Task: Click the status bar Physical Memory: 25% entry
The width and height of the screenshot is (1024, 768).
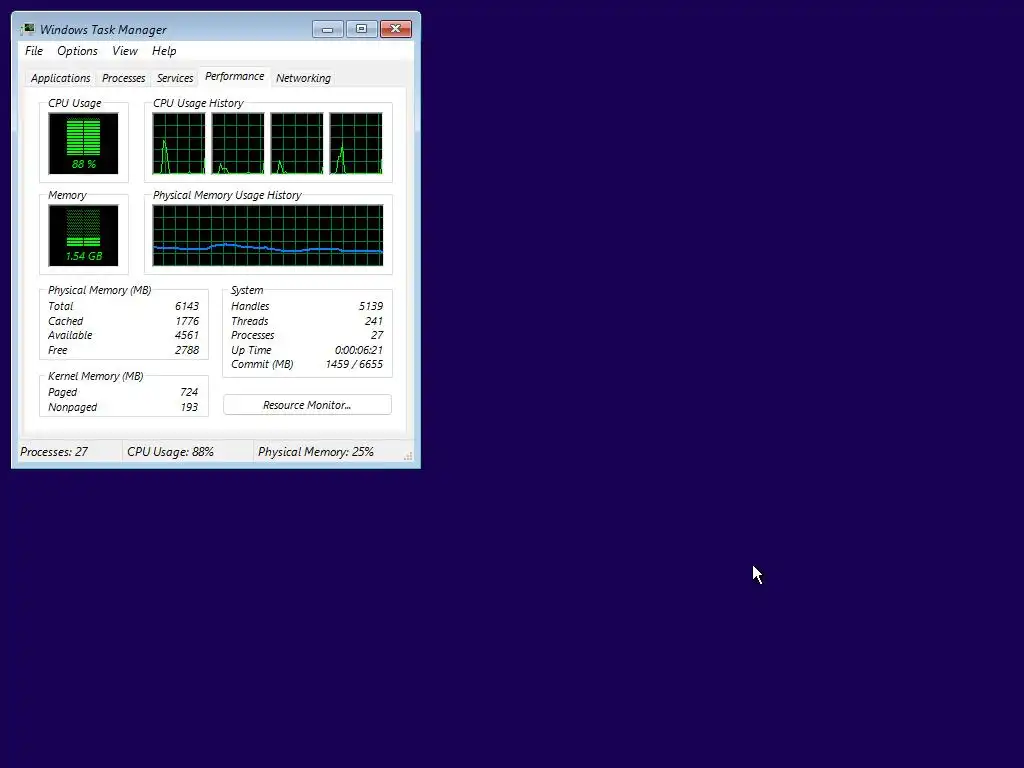Action: click(316, 452)
